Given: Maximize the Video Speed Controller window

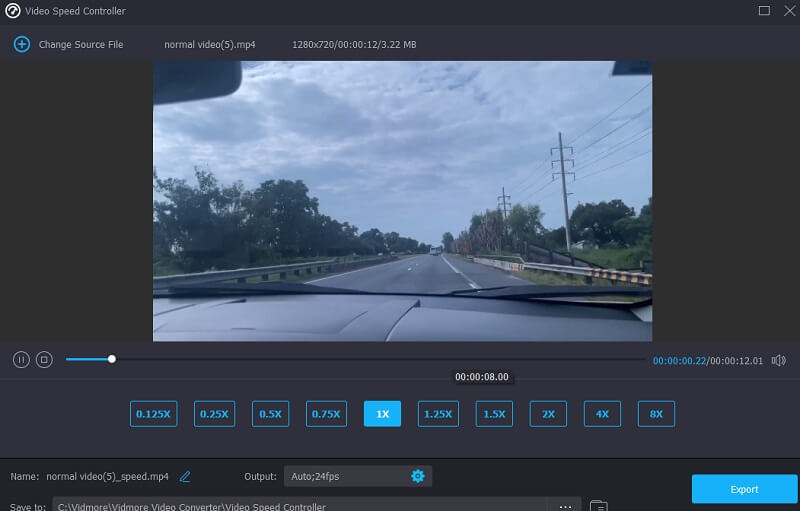Looking at the screenshot, I should click(x=764, y=11).
